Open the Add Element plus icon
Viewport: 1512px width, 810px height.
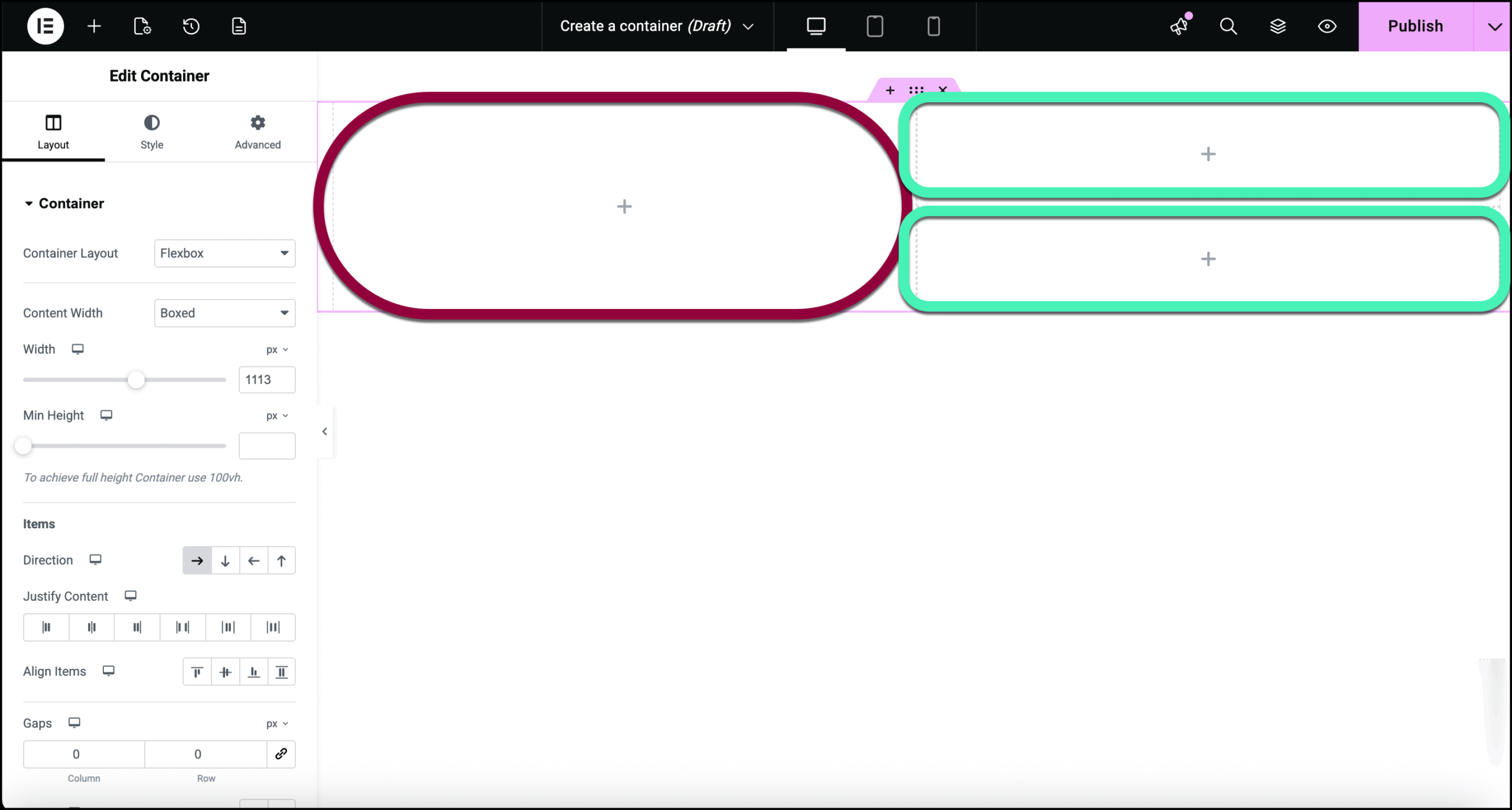pos(94,26)
